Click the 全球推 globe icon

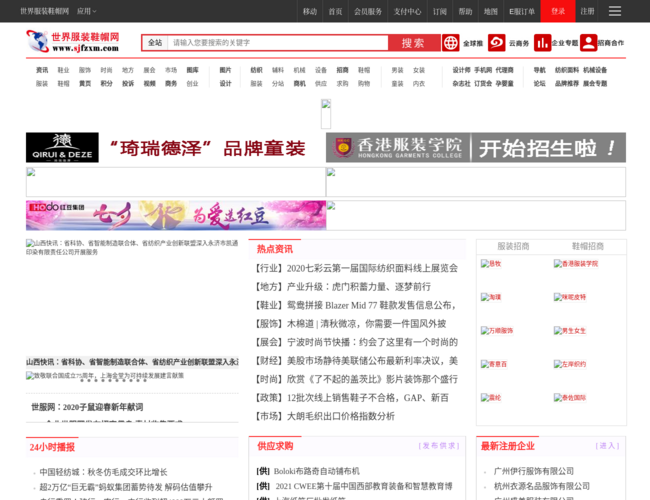coord(451,43)
